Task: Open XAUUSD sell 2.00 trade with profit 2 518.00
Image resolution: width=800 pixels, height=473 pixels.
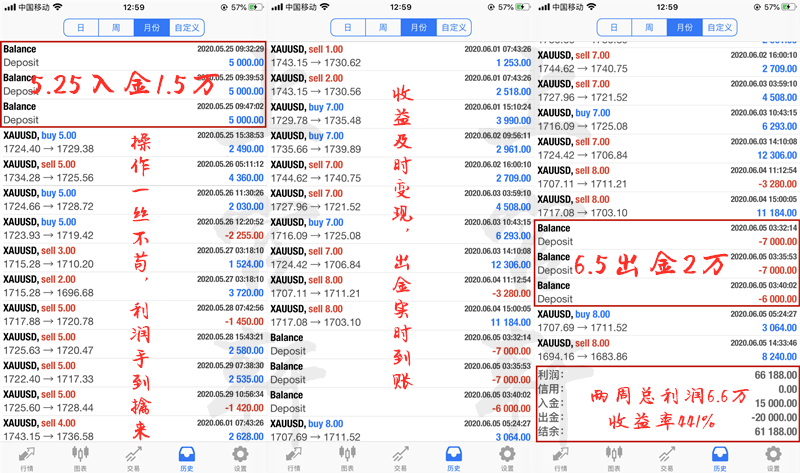Action: point(401,85)
